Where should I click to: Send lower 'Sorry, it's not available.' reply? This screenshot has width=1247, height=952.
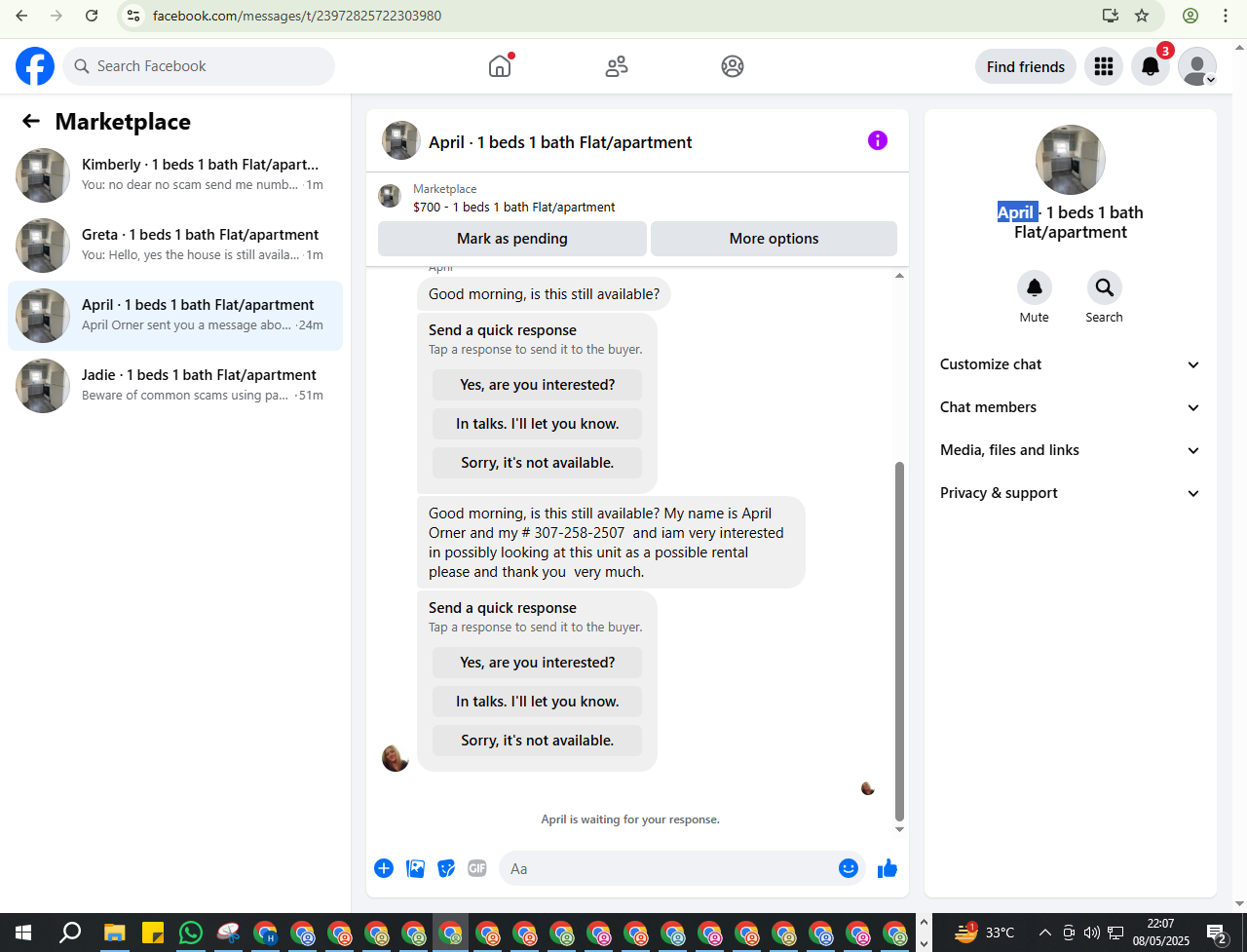pyautogui.click(x=538, y=741)
